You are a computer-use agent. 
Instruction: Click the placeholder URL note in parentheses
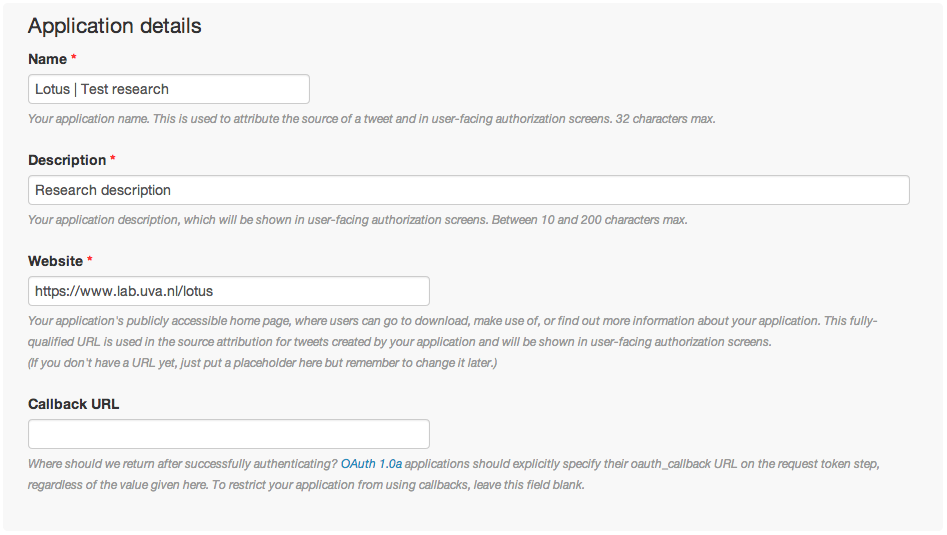pyautogui.click(x=263, y=363)
